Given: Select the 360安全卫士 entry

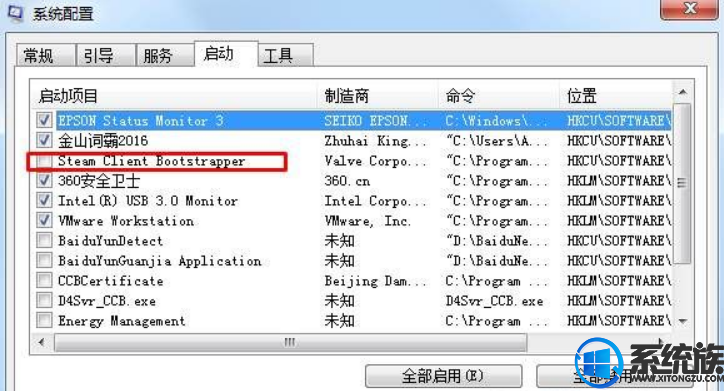Looking at the screenshot, I should click(98, 180).
